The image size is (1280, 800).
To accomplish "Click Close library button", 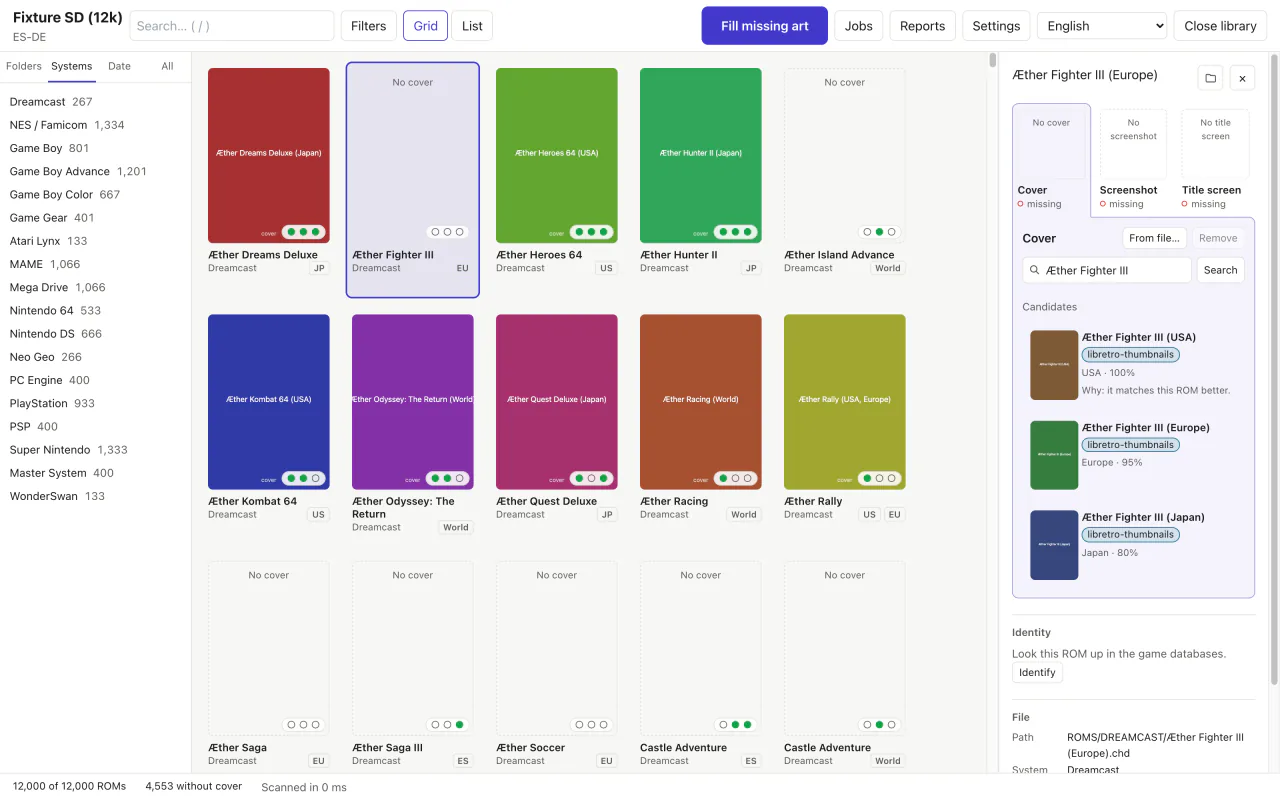I will click(1220, 26).
